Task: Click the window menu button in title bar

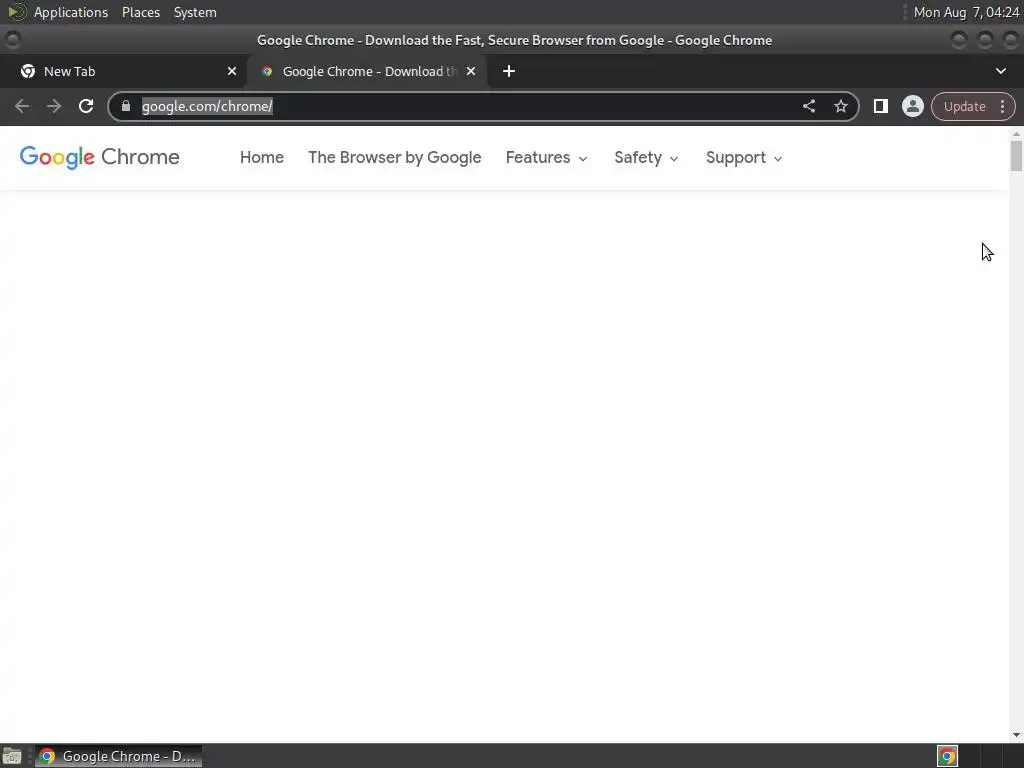Action: [x=12, y=40]
